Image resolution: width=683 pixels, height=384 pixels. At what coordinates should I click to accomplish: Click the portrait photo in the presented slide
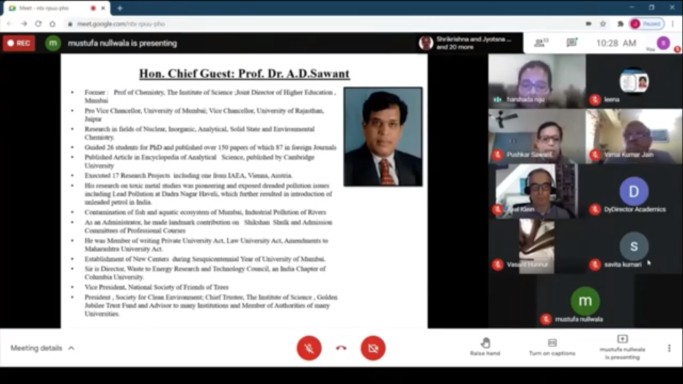coord(383,137)
